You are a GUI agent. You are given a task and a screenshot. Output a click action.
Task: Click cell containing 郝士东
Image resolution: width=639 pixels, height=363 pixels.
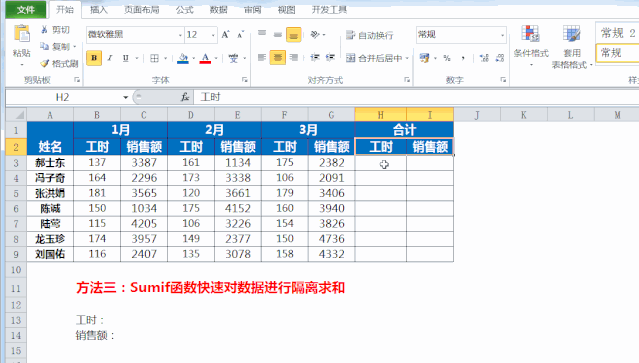[x=50, y=163]
